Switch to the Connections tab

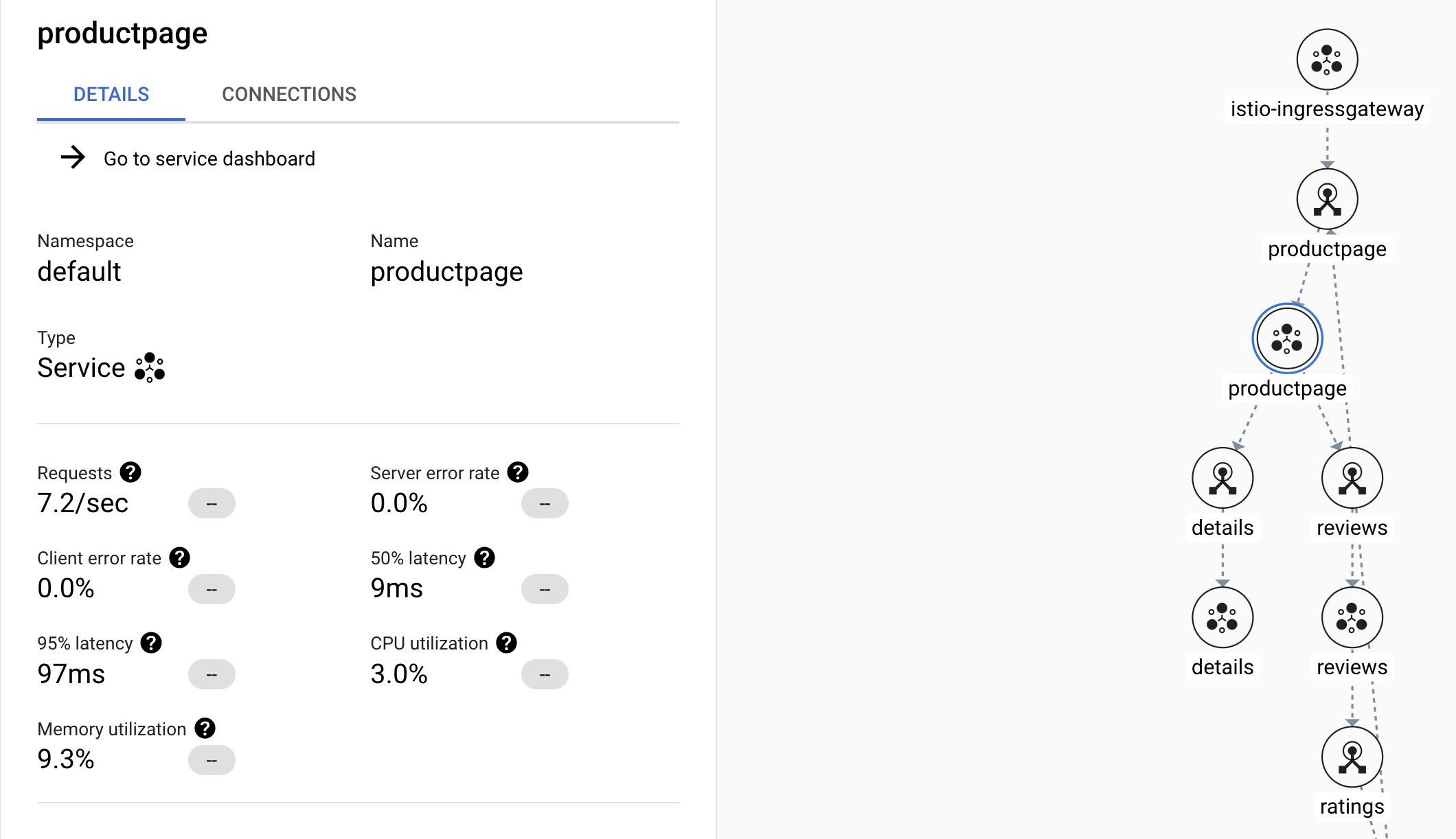(x=289, y=94)
